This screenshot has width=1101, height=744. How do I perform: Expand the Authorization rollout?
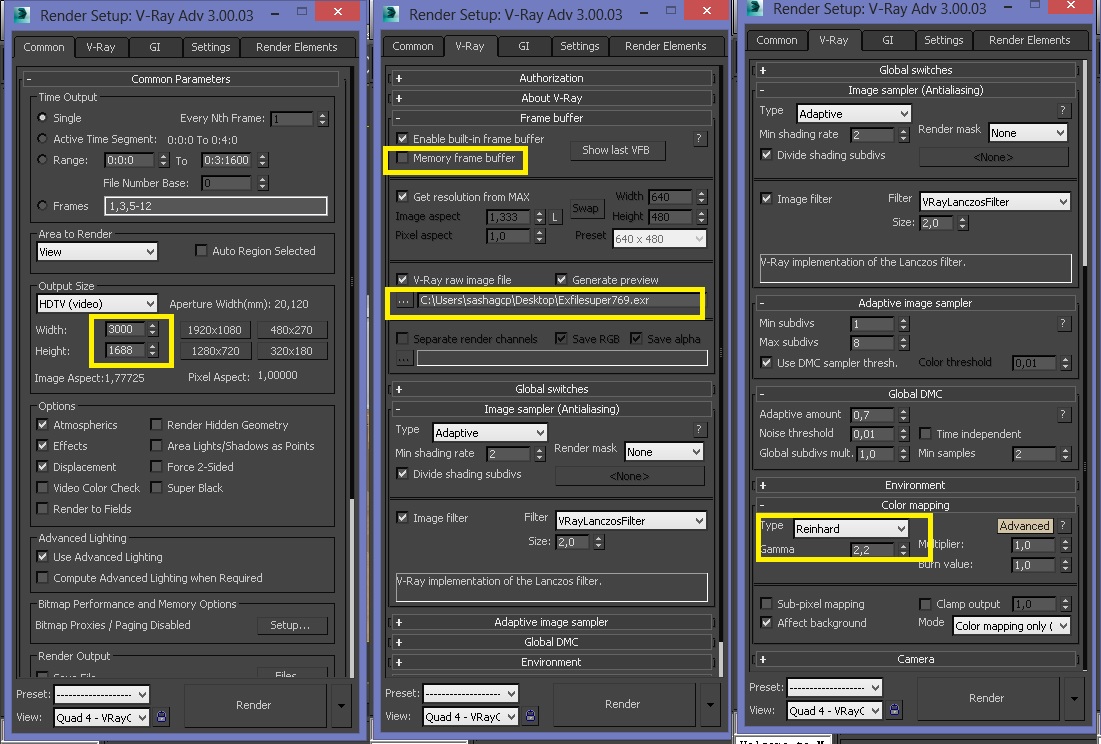click(x=551, y=78)
